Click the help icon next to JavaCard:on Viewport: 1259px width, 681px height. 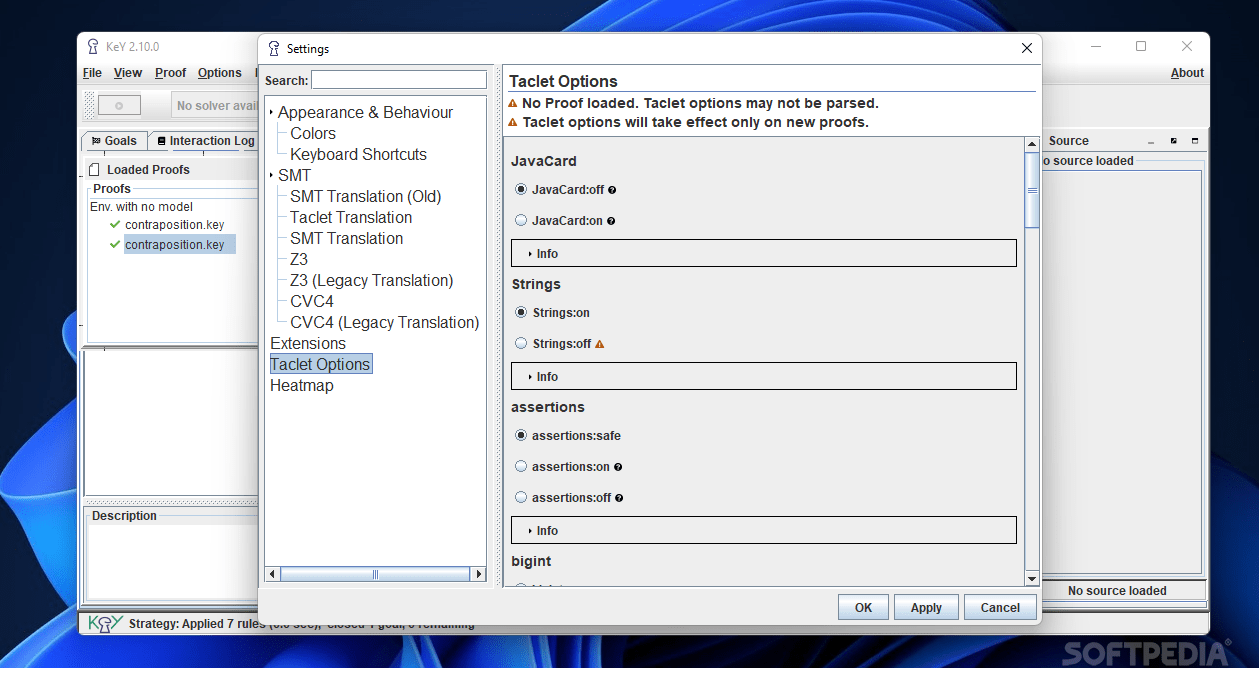pyautogui.click(x=611, y=221)
